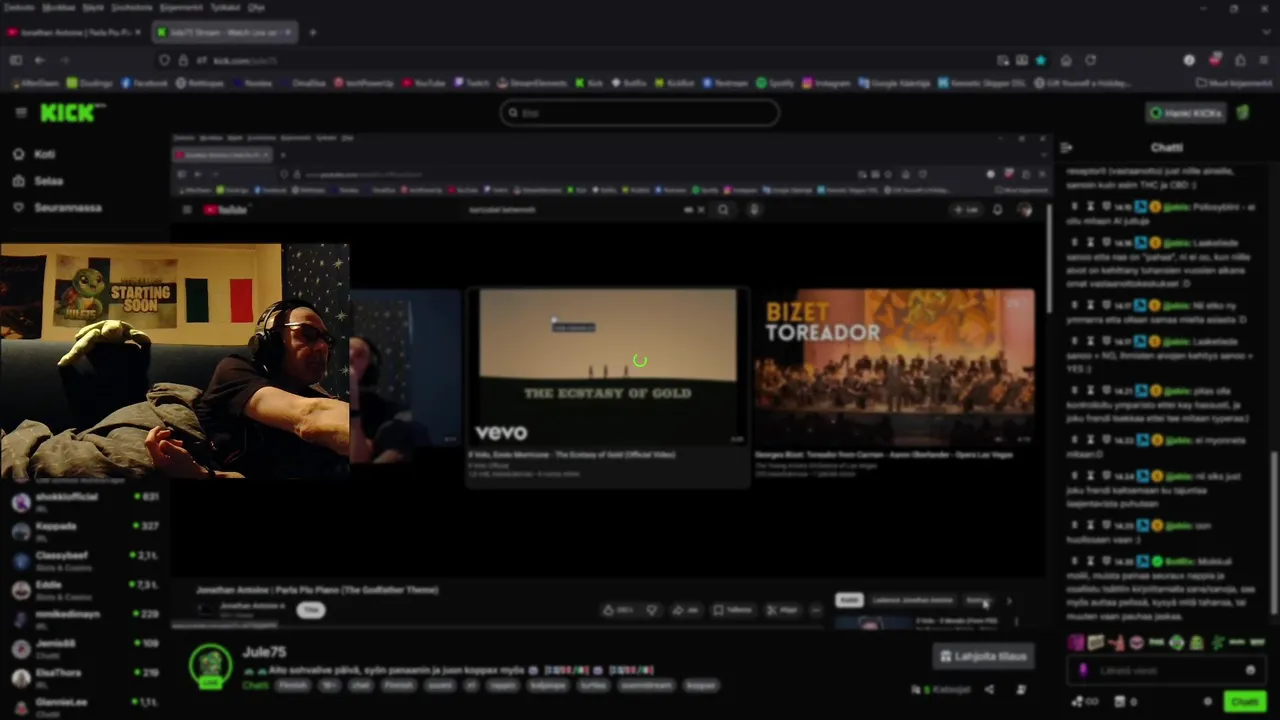Click the purple emote in chat emote row

(1075, 642)
